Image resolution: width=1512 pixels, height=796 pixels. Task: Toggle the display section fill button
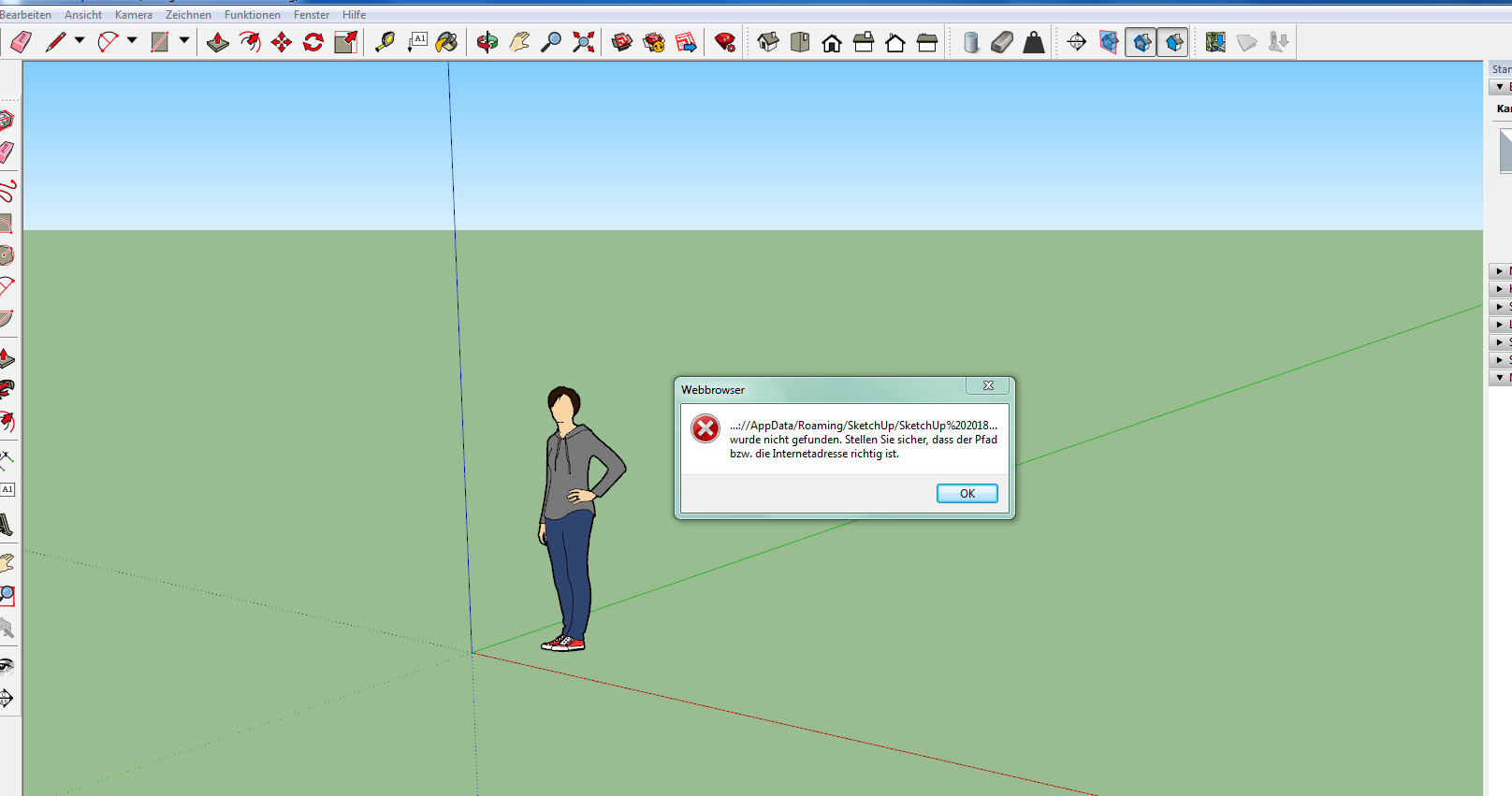point(1173,42)
